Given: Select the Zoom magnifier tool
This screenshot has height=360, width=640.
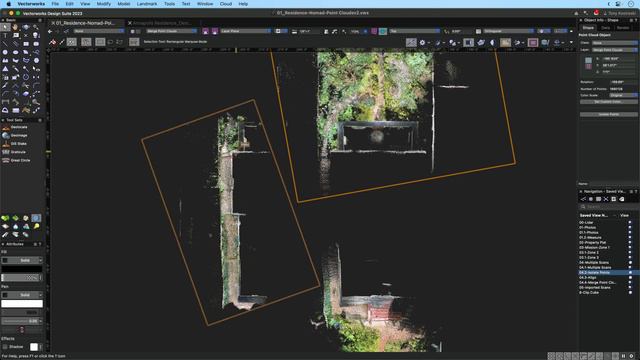Looking at the screenshot, I should (36, 27).
